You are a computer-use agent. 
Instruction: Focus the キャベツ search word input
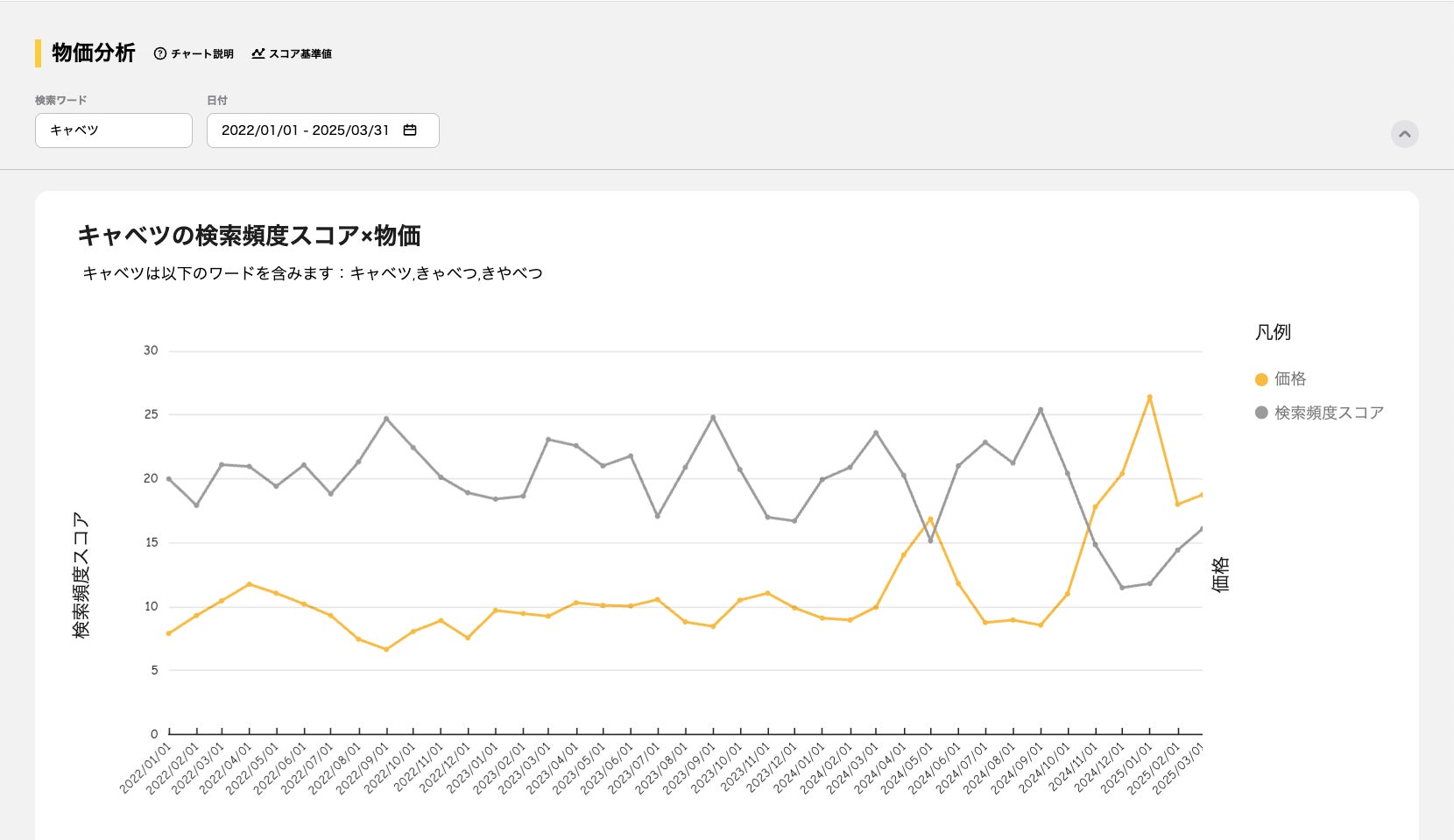(114, 131)
